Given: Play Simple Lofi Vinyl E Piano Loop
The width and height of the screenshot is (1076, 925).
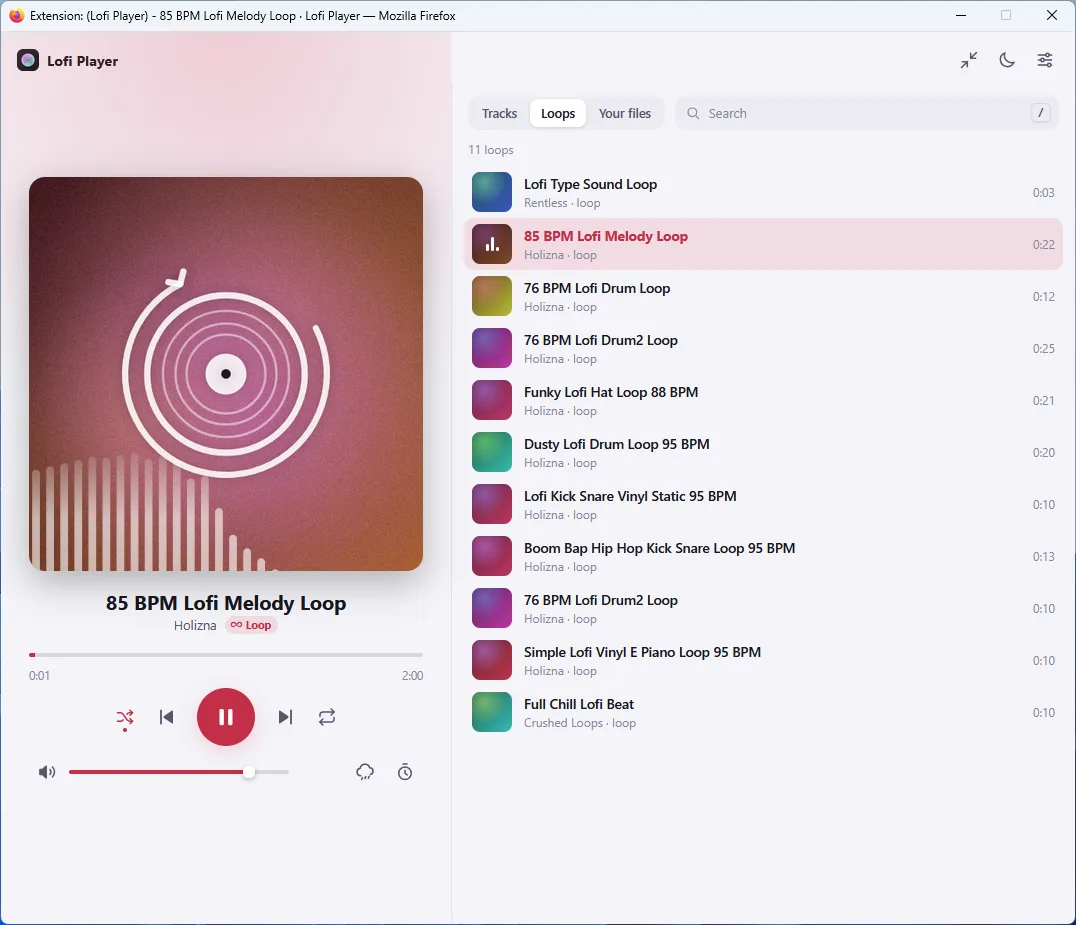Looking at the screenshot, I should (x=763, y=661).
